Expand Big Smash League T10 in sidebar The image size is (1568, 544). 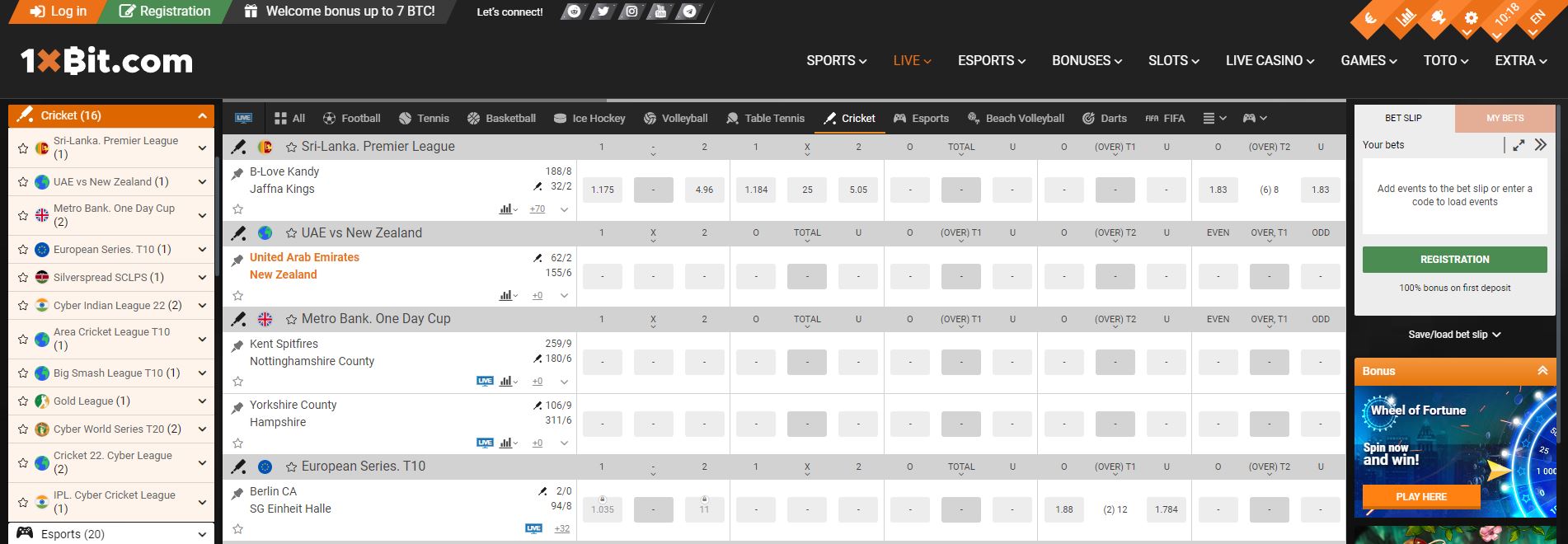pyautogui.click(x=202, y=373)
